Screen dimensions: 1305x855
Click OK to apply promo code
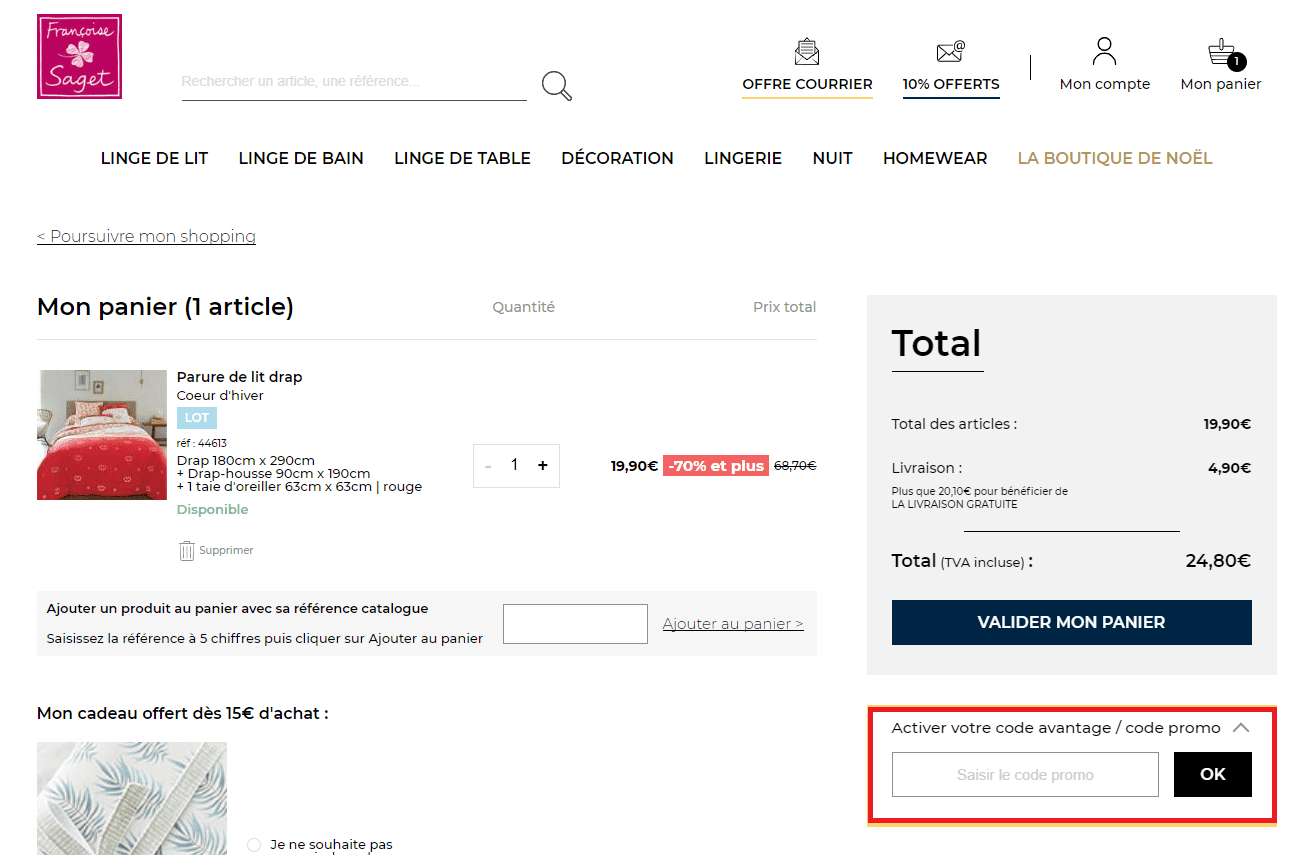(1212, 774)
